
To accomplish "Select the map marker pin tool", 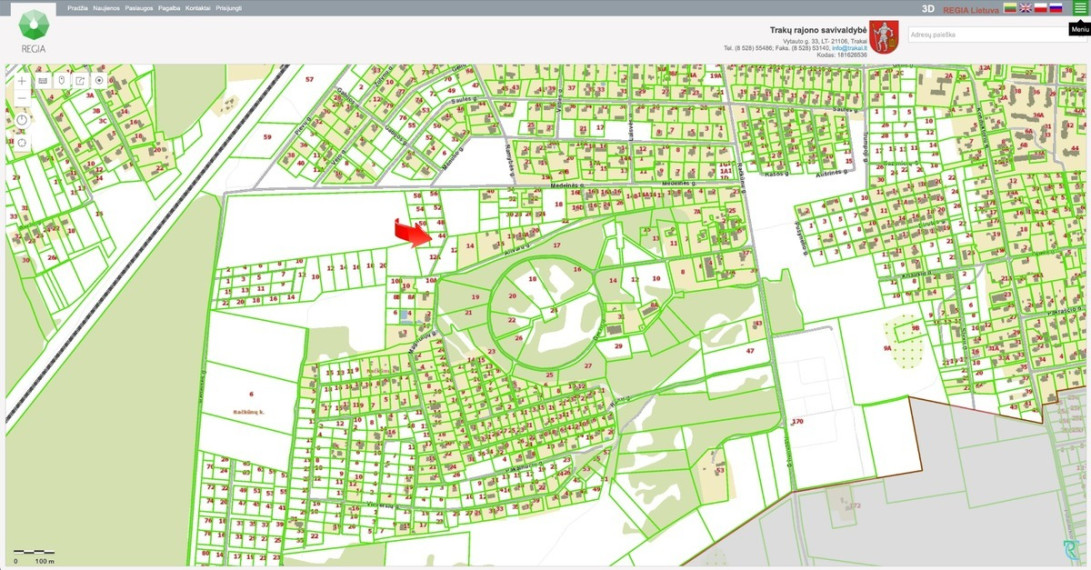I will [61, 81].
